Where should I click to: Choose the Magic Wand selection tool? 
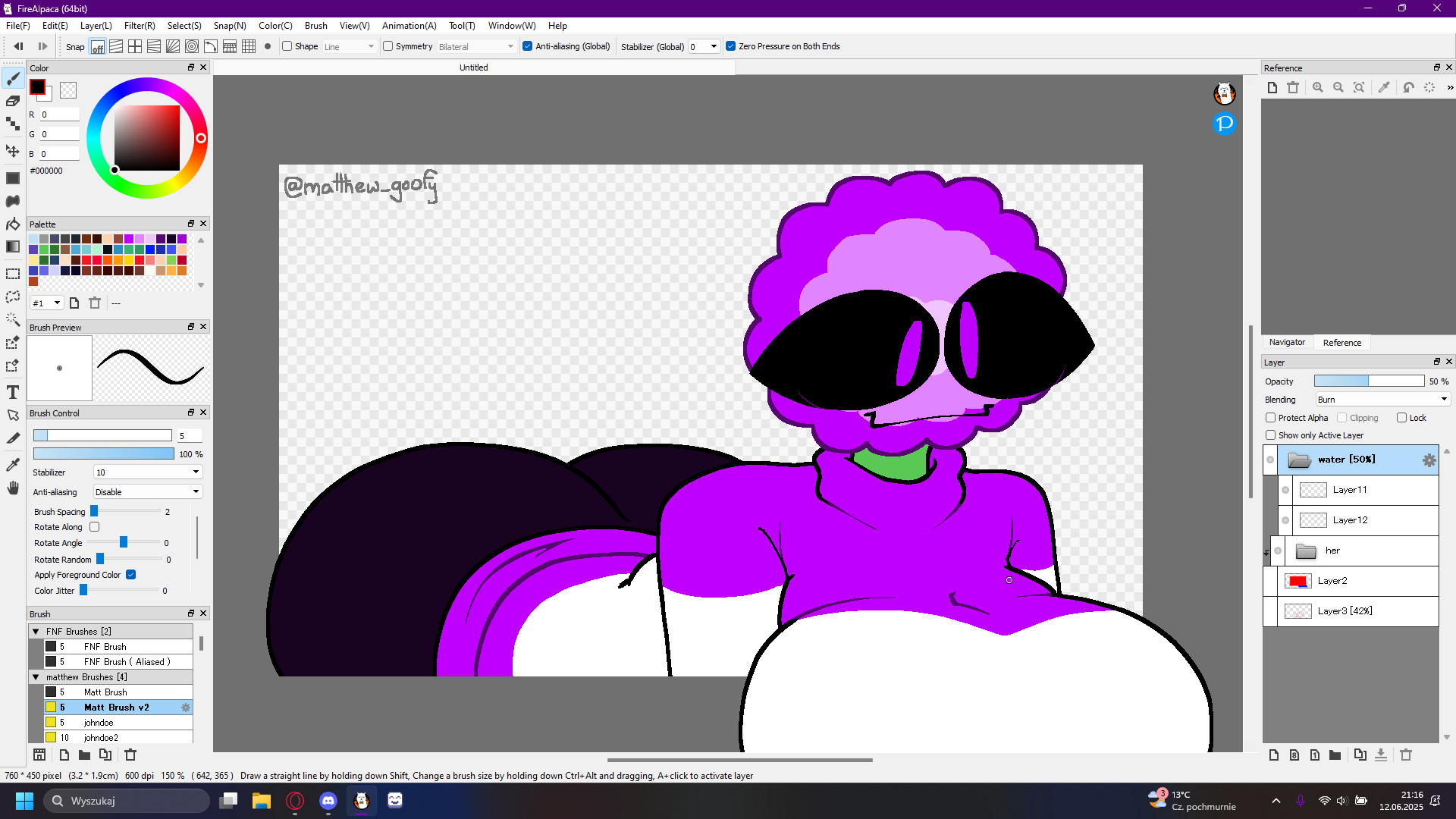pyautogui.click(x=13, y=319)
